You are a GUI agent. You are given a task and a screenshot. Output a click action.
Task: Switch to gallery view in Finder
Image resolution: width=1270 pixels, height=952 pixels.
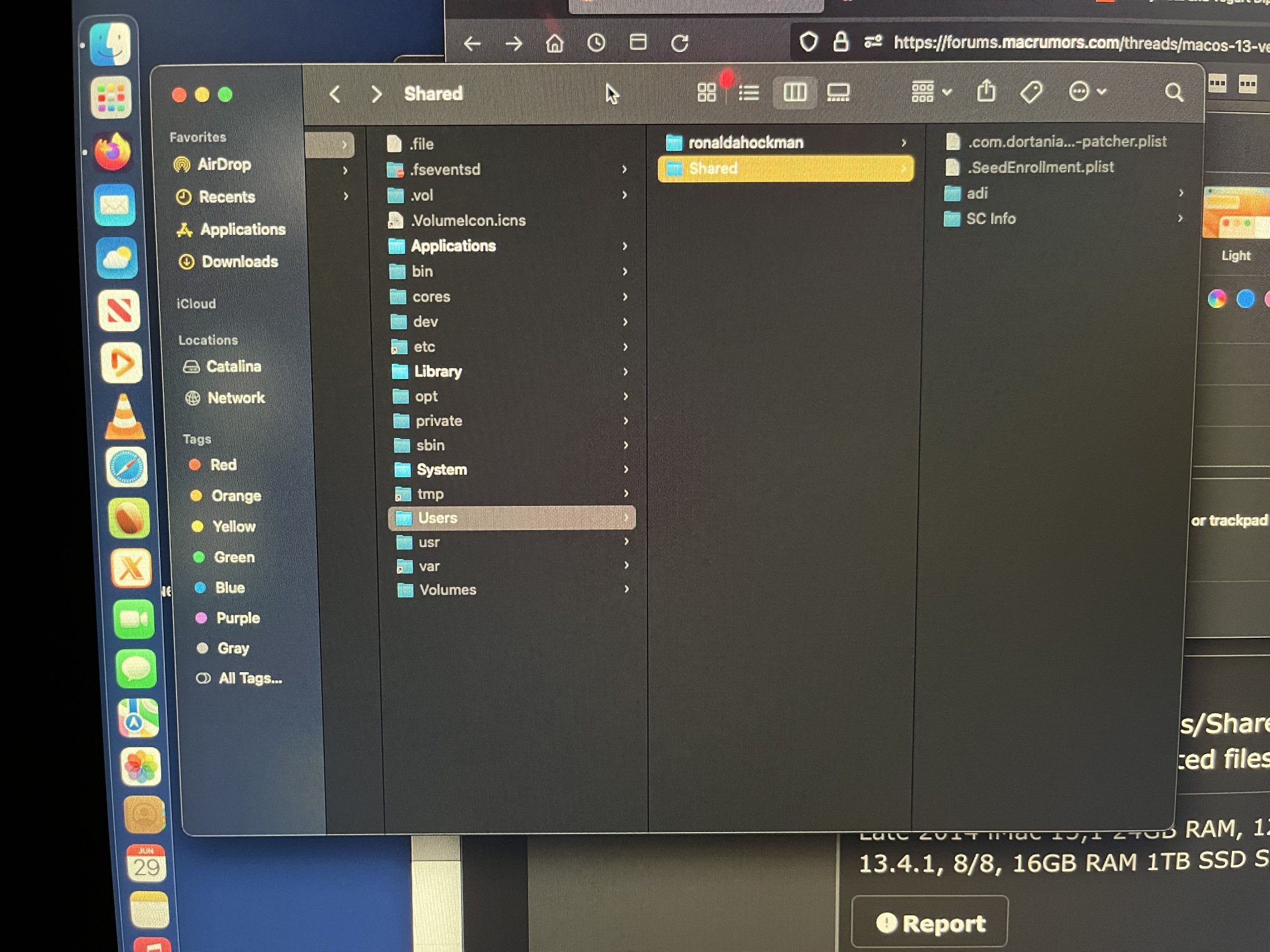tap(838, 93)
